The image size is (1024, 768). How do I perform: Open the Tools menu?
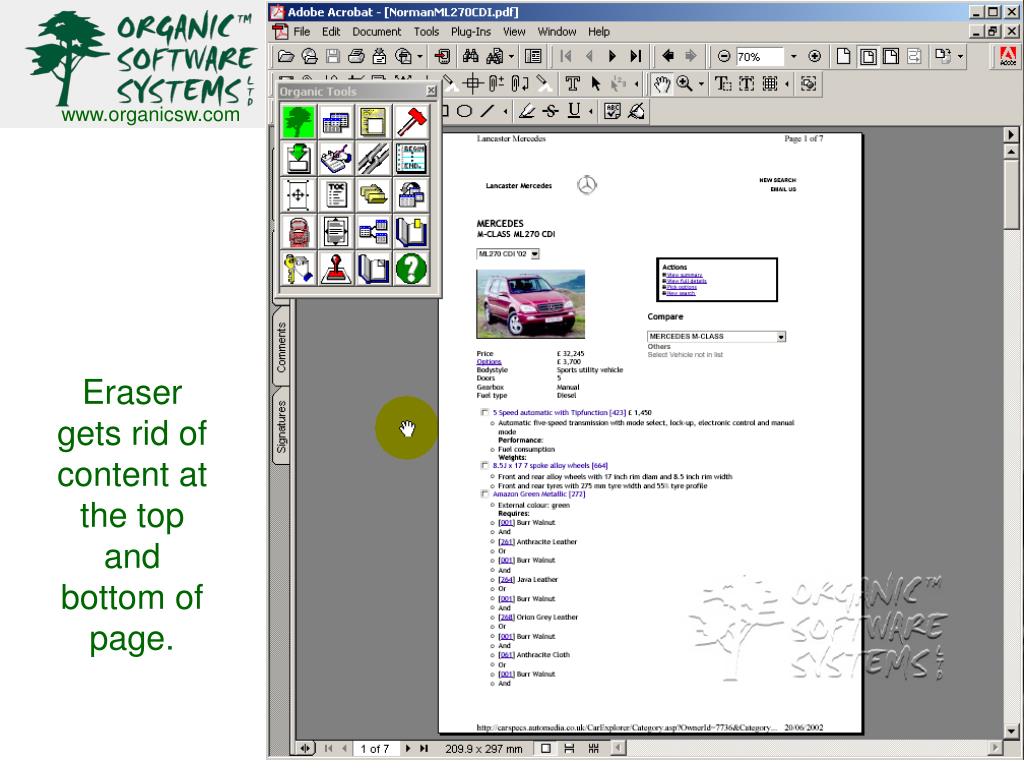pyautogui.click(x=426, y=31)
